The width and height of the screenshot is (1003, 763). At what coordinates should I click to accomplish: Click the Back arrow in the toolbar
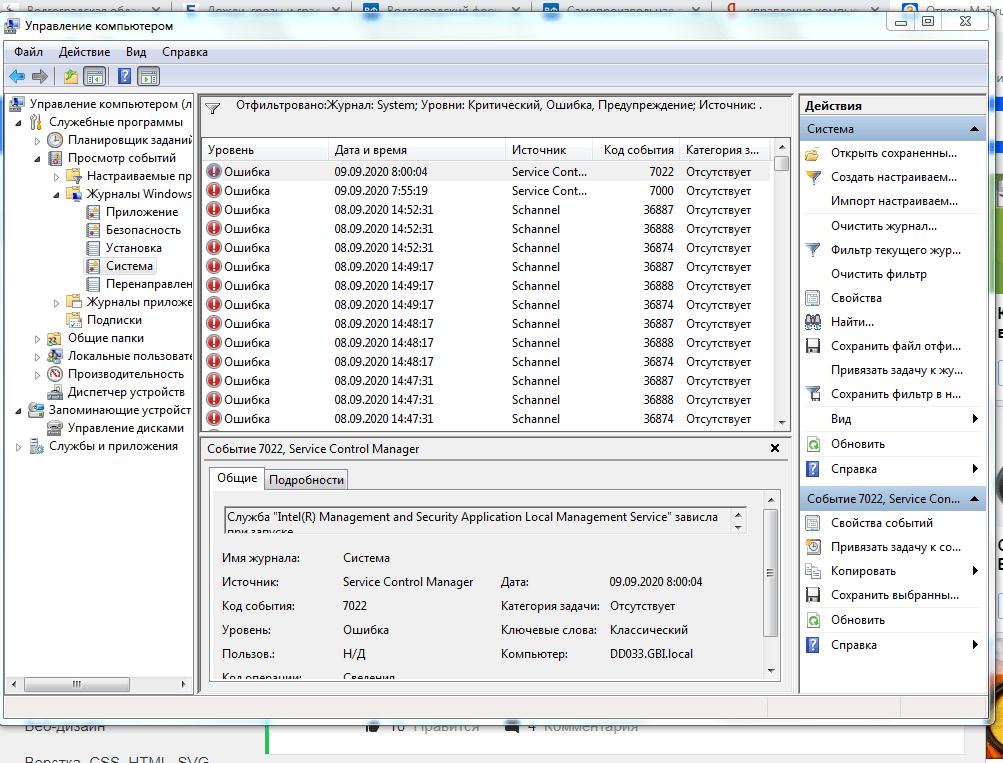tap(17, 76)
